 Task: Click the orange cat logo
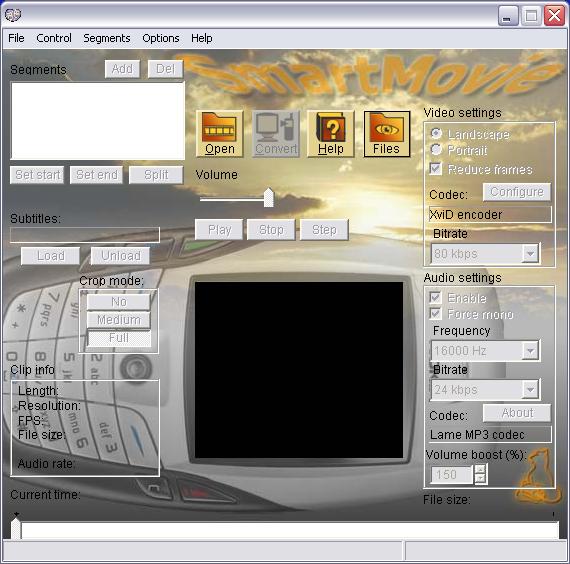tap(537, 476)
